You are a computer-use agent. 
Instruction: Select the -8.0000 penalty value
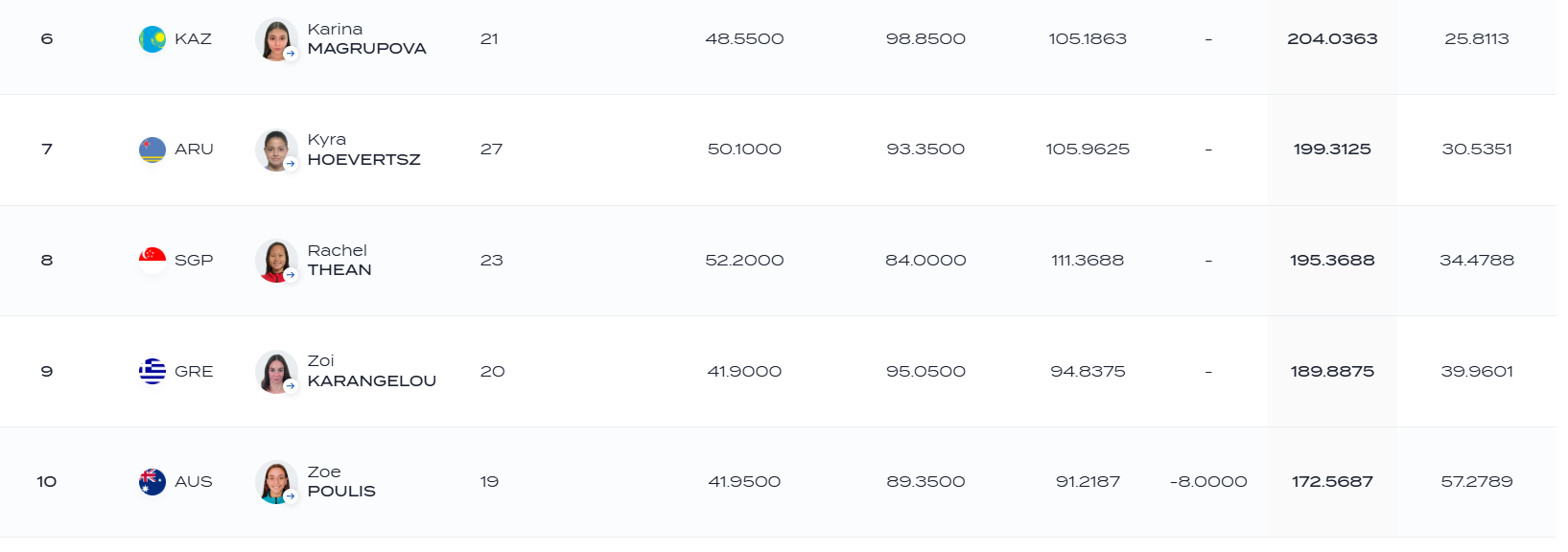(x=1208, y=482)
